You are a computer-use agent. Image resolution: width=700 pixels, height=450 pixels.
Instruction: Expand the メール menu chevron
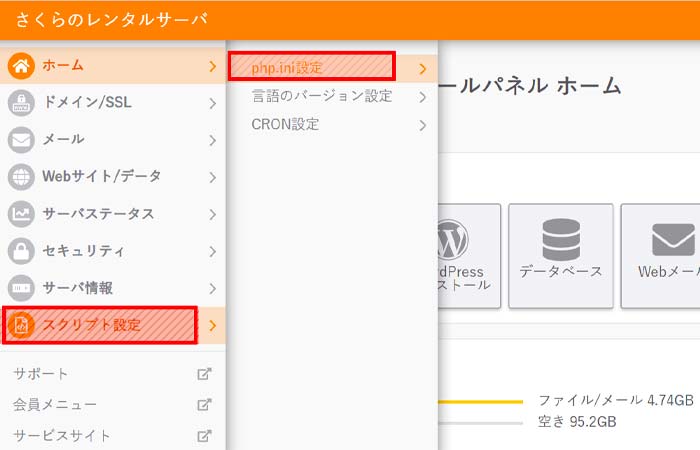click(212, 141)
